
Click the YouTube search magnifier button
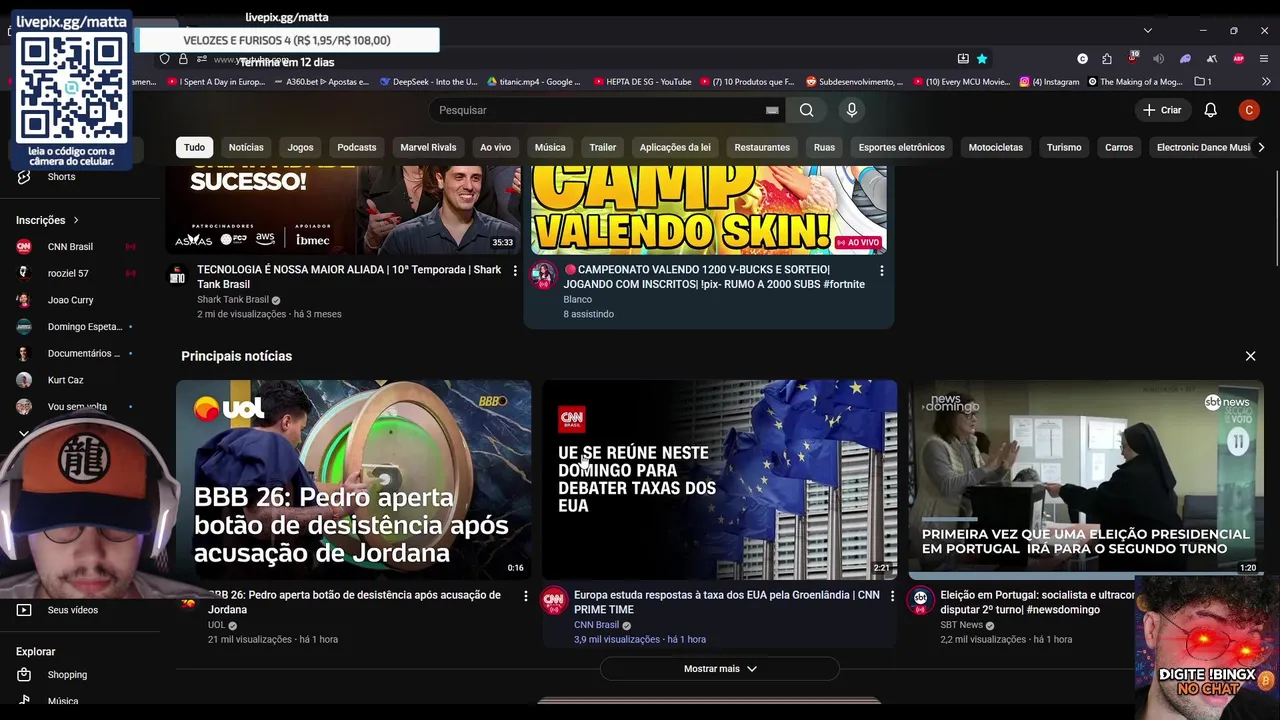click(806, 110)
